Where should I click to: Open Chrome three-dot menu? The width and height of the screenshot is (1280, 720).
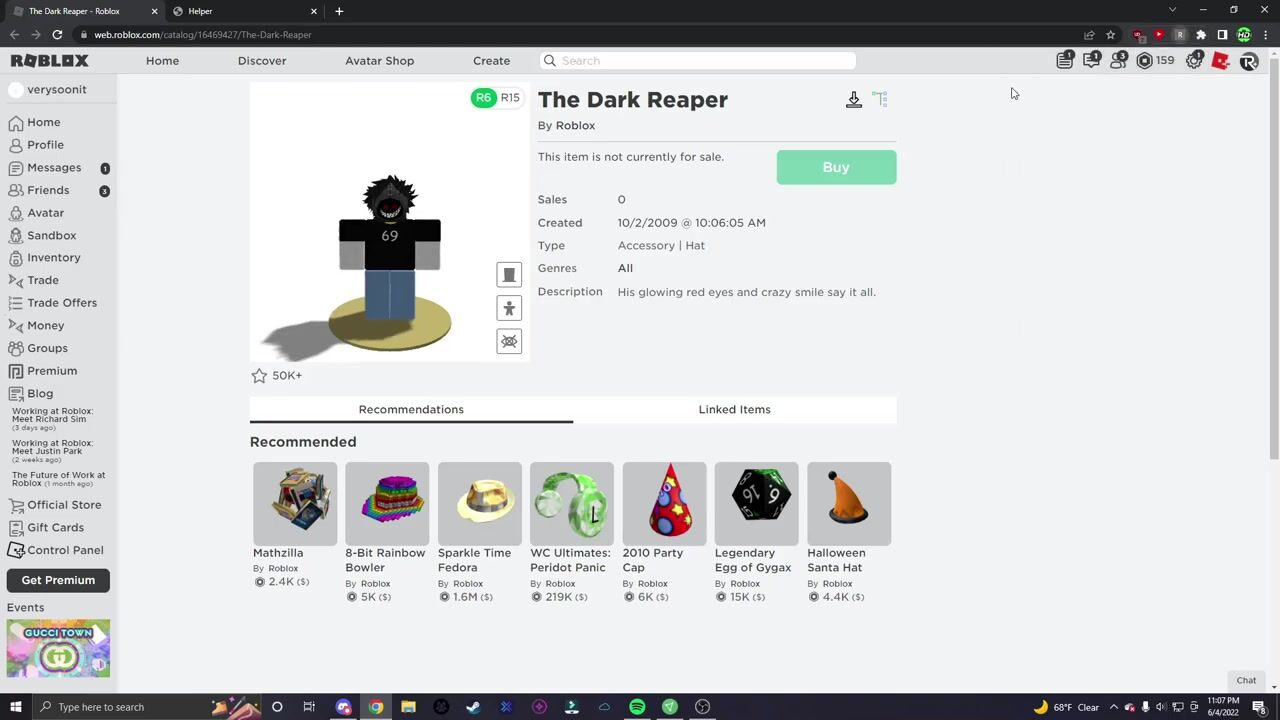[1265, 35]
